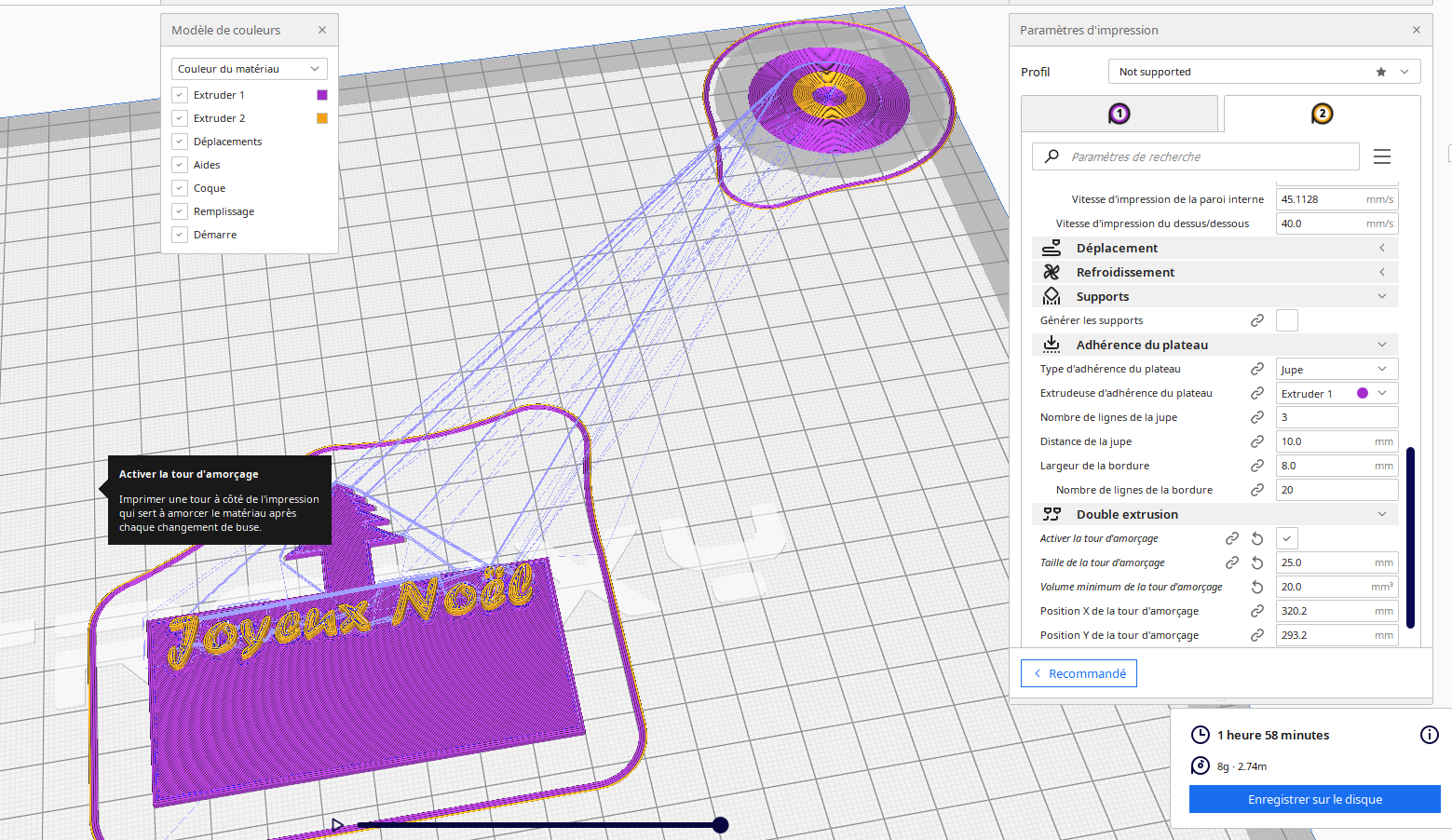
Task: Switch to the extruder 1 tab
Action: [x=1120, y=114]
